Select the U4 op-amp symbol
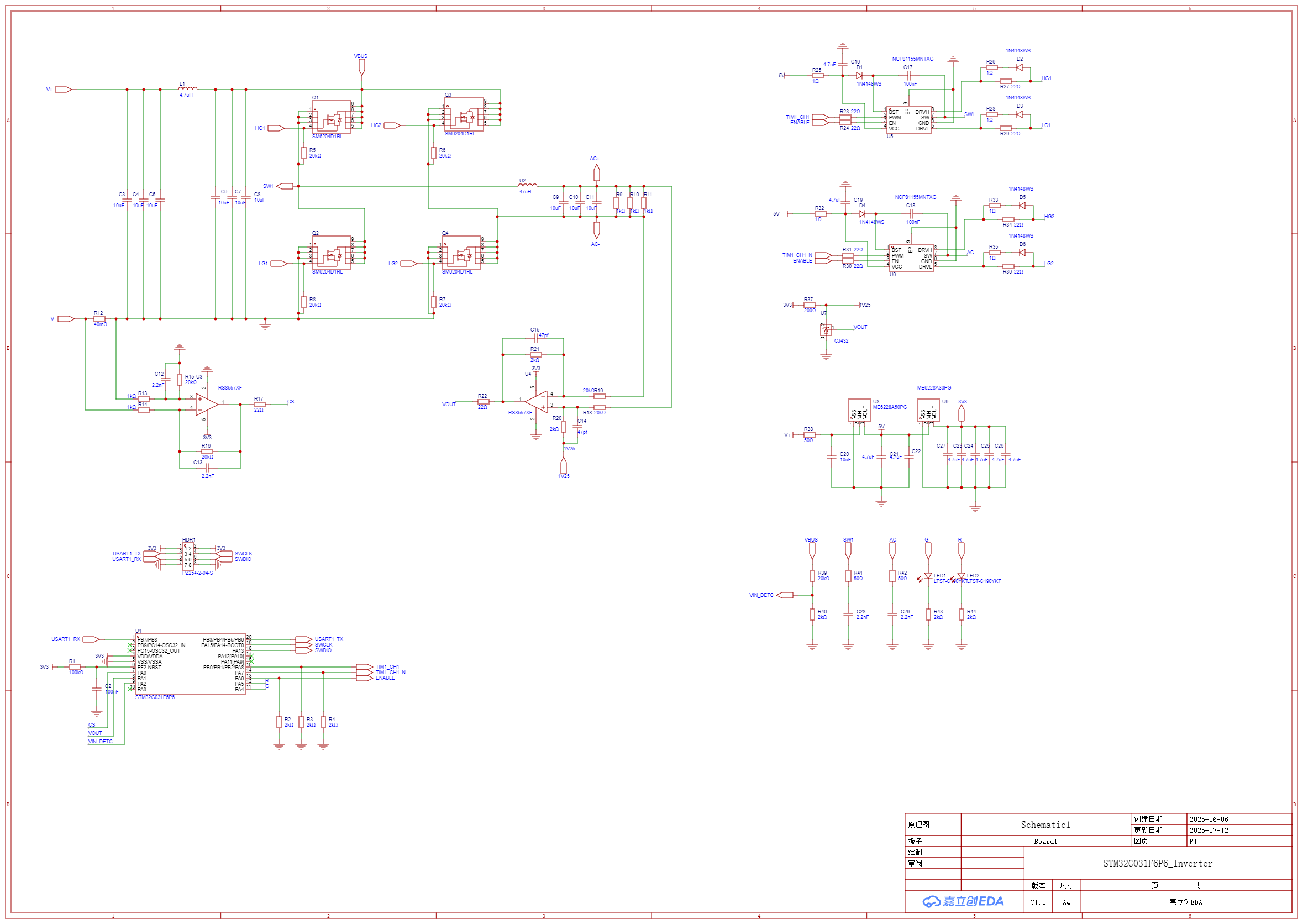This screenshot has height=924, width=1303. click(537, 402)
